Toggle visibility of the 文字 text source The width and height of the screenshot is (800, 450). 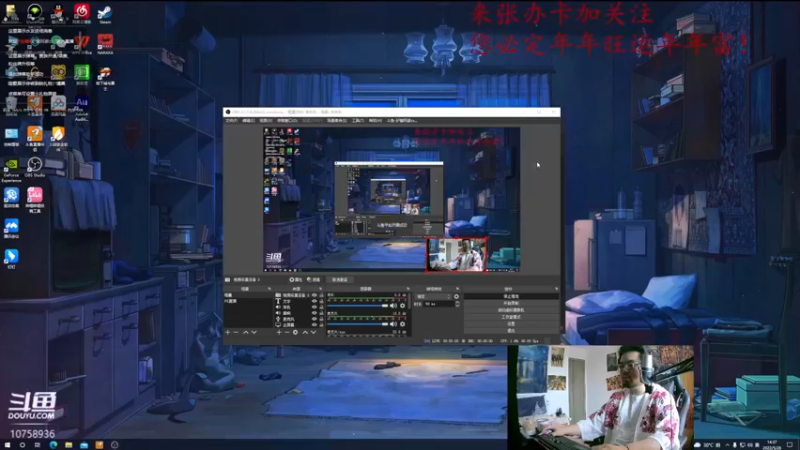click(315, 301)
